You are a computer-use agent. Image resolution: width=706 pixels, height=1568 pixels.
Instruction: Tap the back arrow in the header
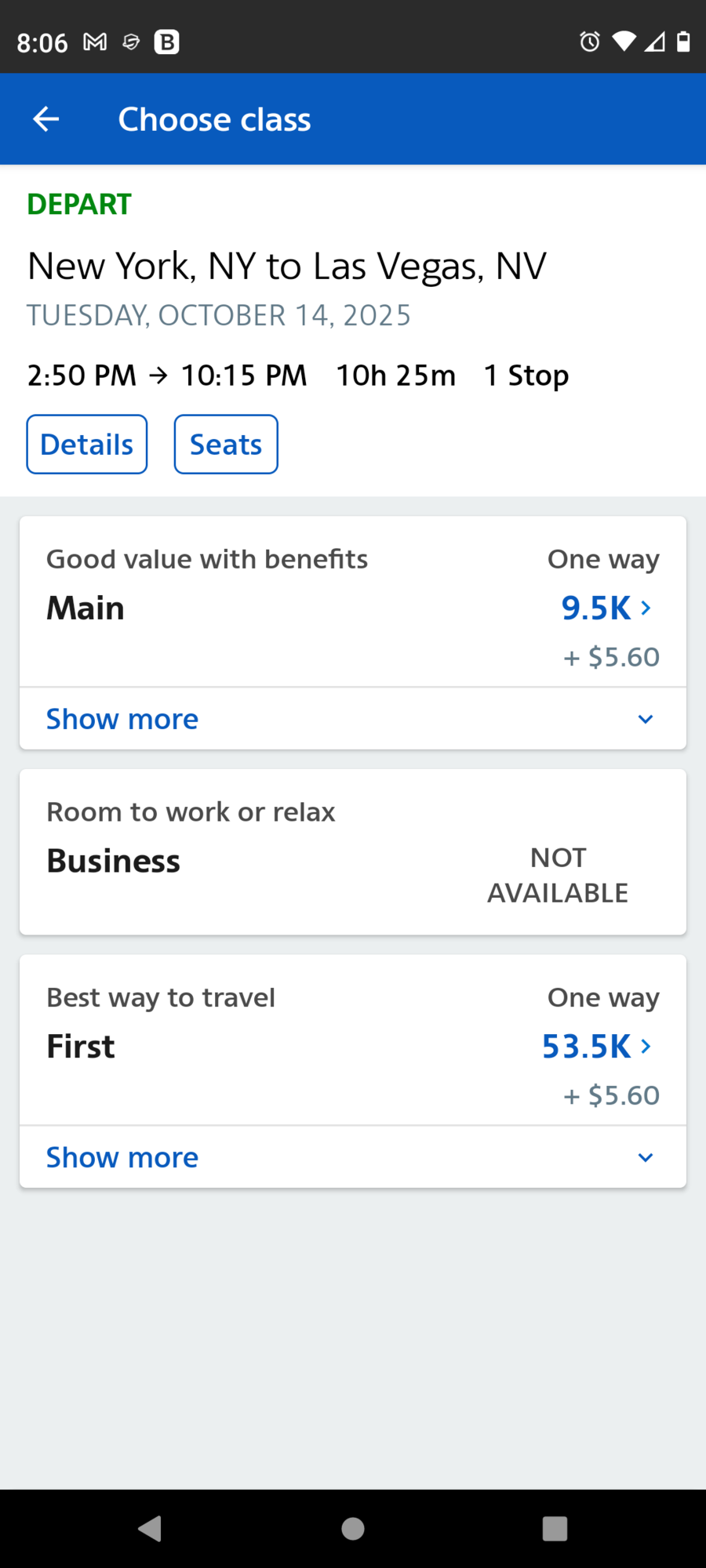tap(46, 119)
